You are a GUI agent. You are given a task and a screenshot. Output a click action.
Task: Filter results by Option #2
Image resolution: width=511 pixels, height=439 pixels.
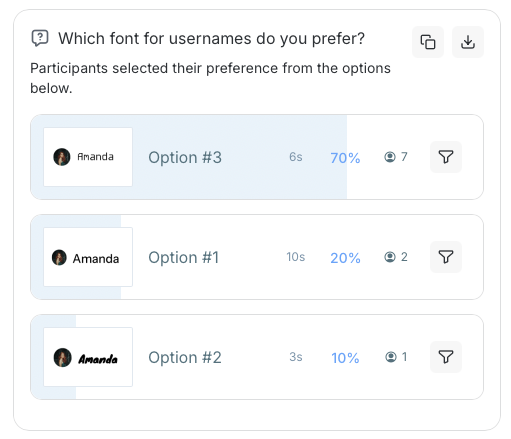446,357
